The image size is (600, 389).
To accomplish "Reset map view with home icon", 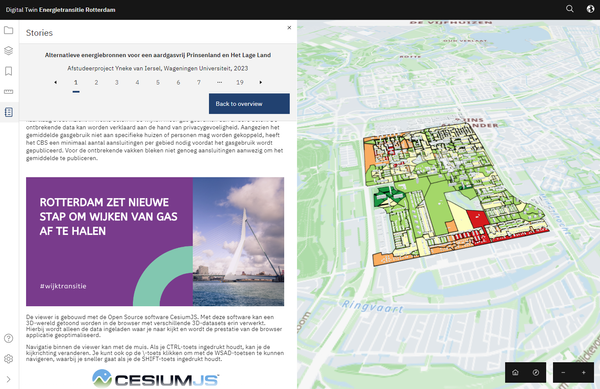I will click(x=515, y=372).
